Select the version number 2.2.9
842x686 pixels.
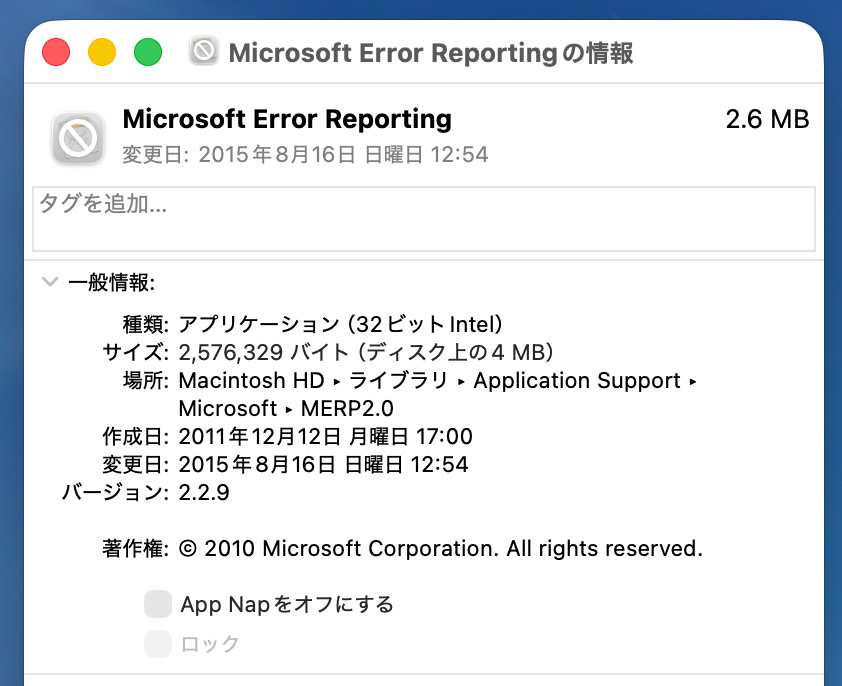205,493
